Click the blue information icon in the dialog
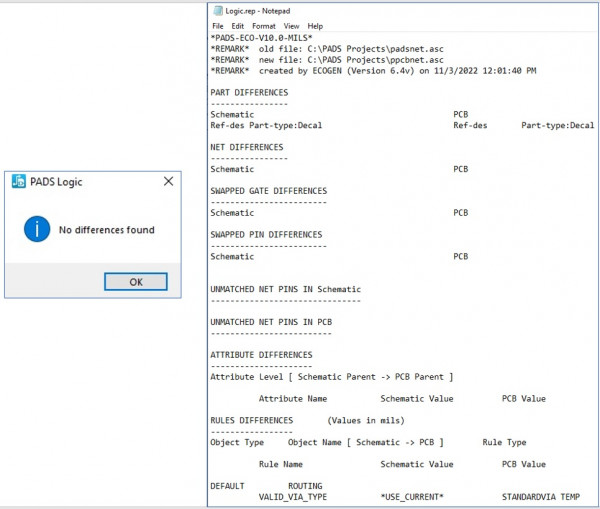 pyautogui.click(x=37, y=229)
